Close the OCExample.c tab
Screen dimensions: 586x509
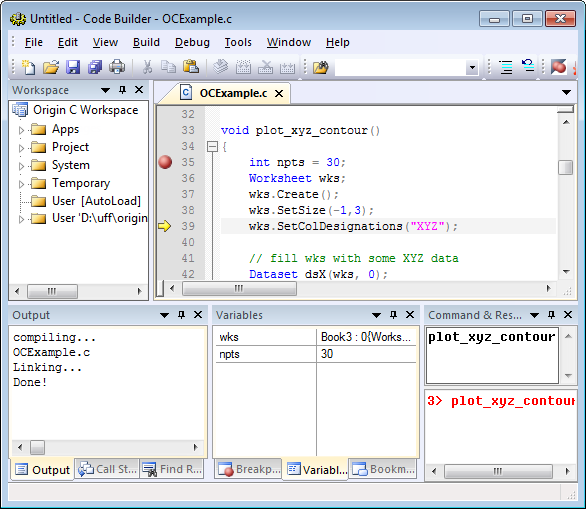coord(279,93)
